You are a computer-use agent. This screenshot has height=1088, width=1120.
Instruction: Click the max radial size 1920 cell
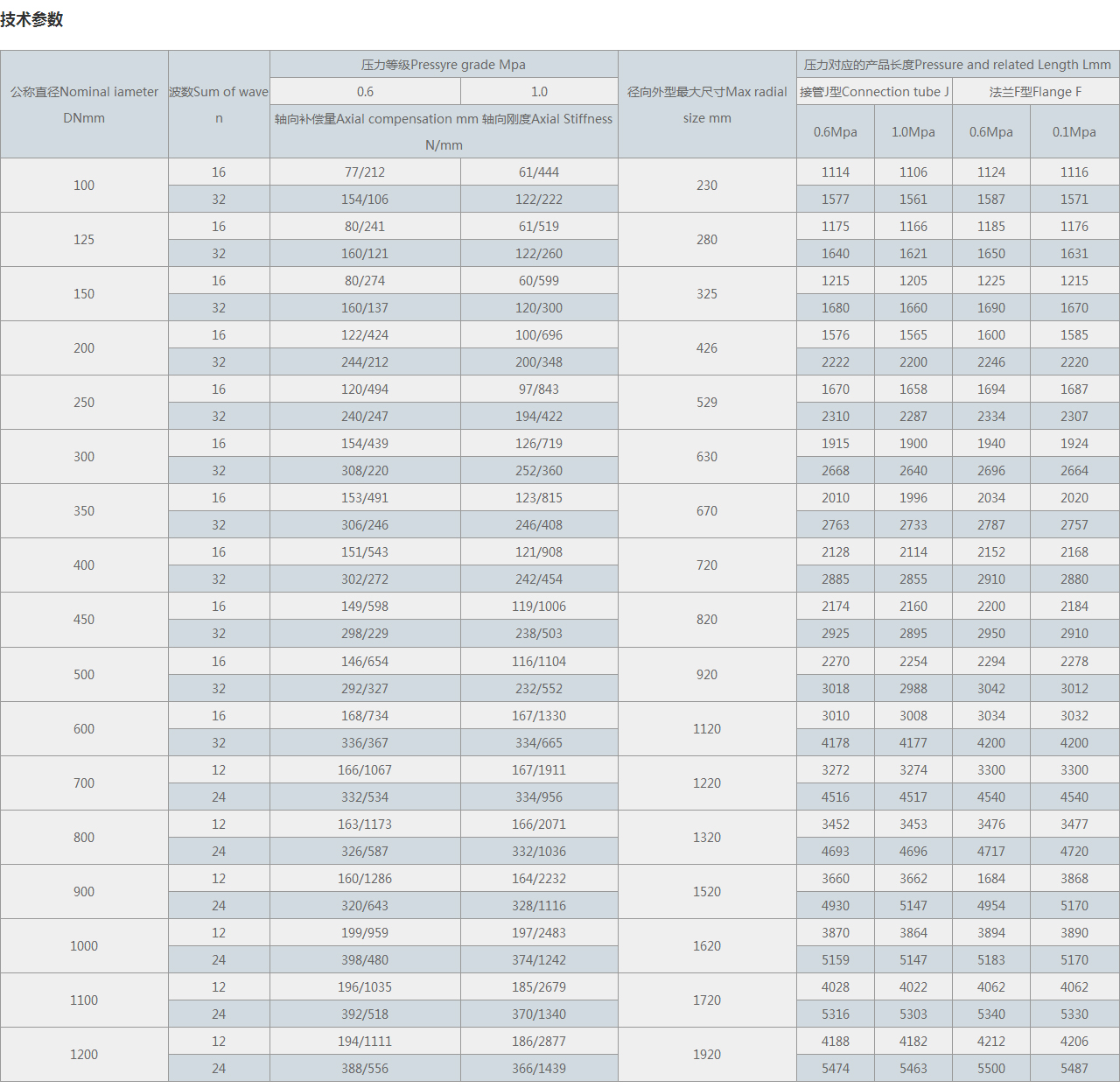click(x=707, y=1055)
